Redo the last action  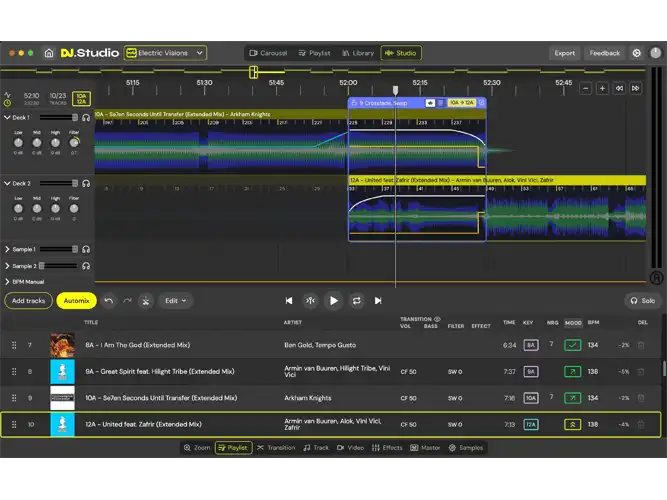coord(127,301)
